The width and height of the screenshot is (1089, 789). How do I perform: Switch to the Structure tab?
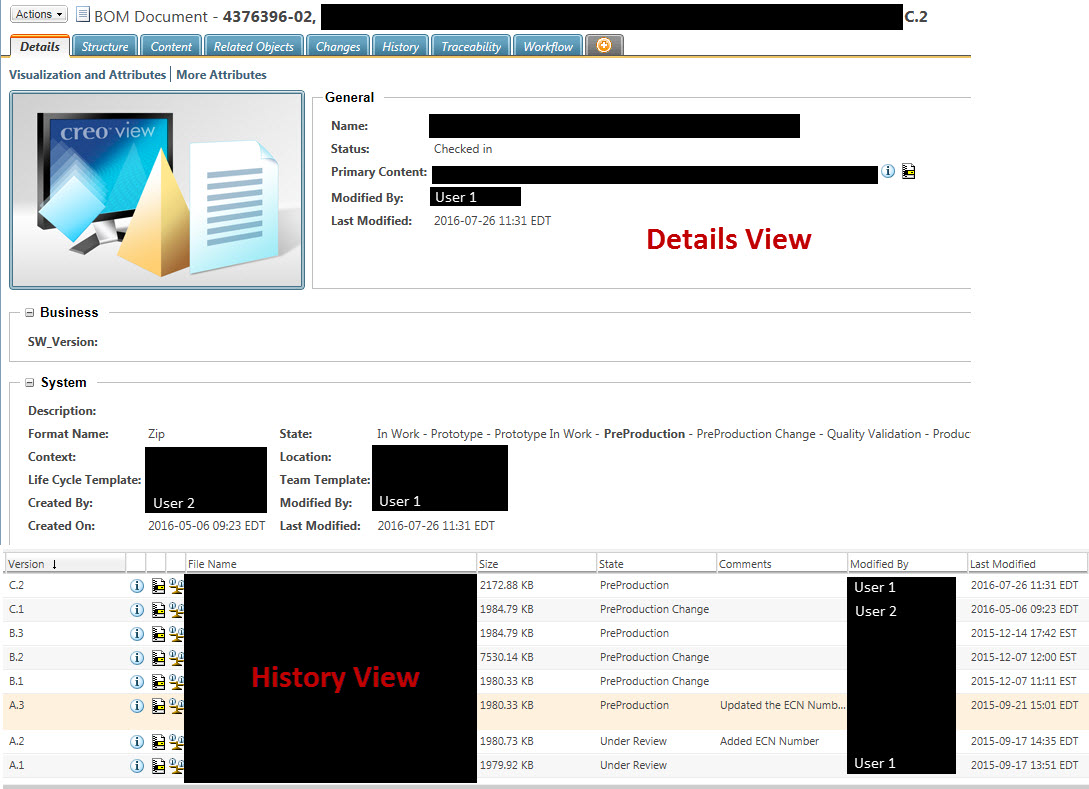point(104,45)
